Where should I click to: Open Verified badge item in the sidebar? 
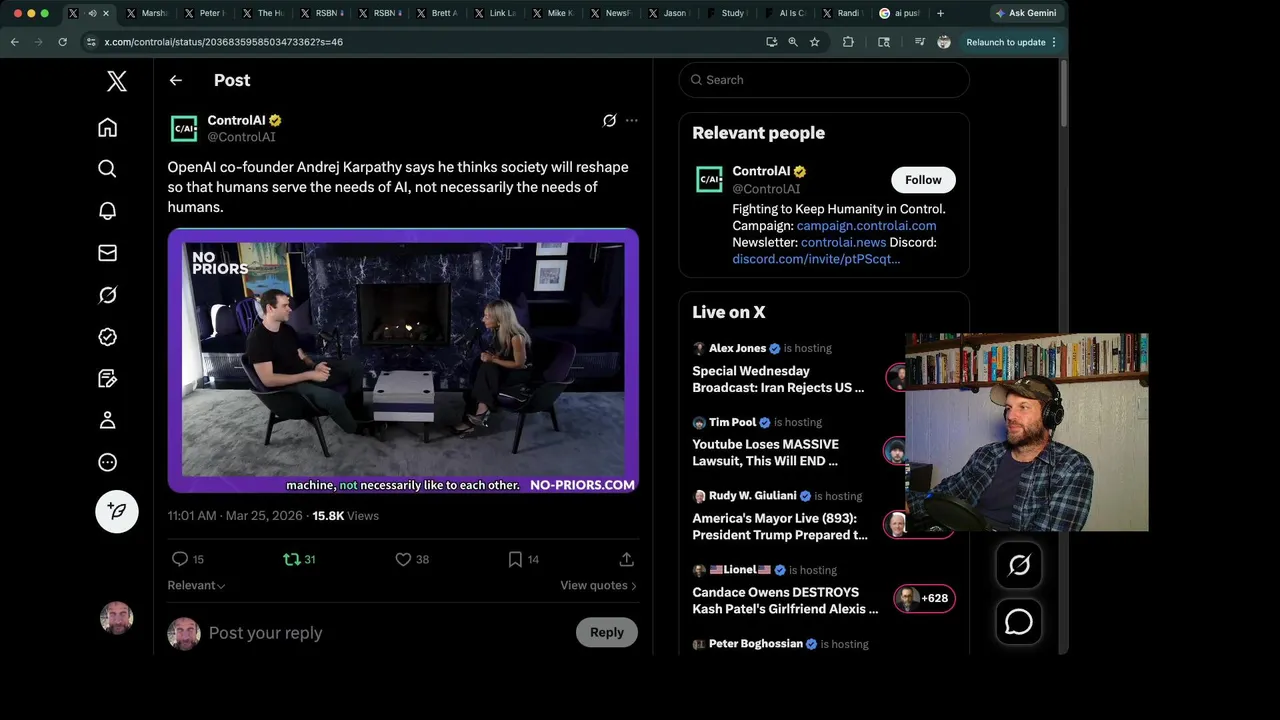coord(107,337)
